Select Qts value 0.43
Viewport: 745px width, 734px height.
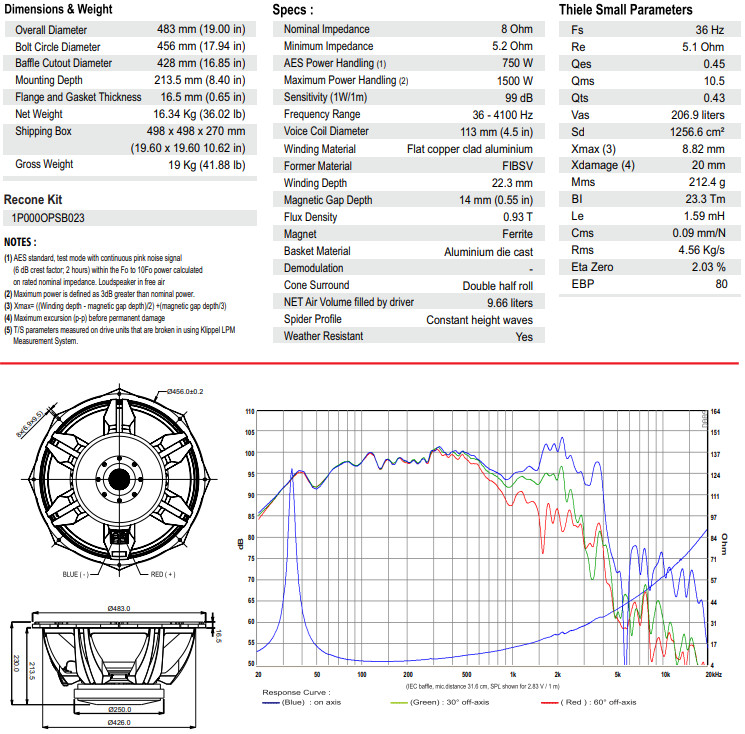(x=714, y=98)
